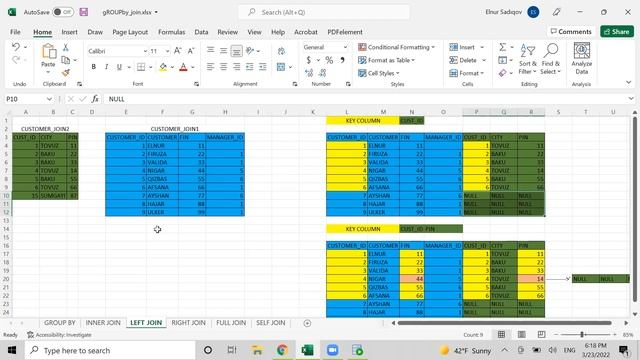
Task: Click the Paste clipboard icon
Action: click(49, 52)
